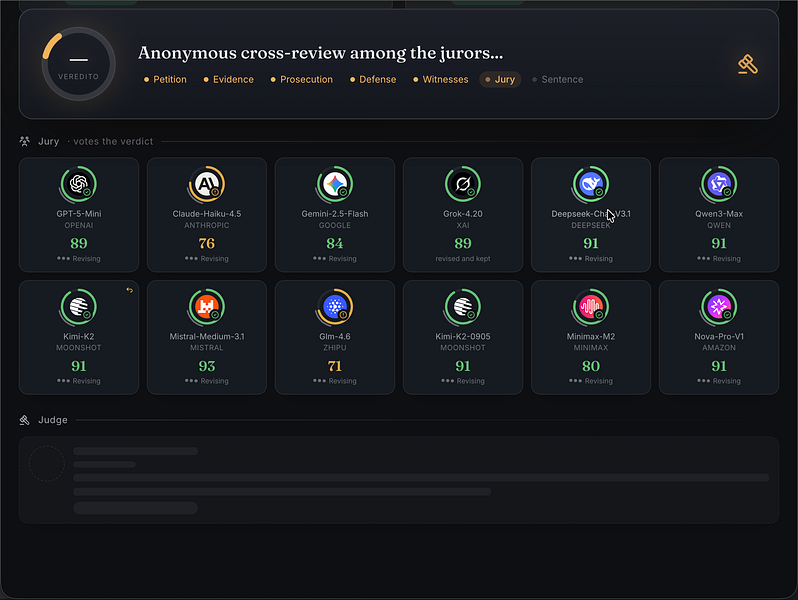This screenshot has width=798, height=600.
Task: Click Claude-Haiku-4.5 score 76
Action: tap(207, 243)
